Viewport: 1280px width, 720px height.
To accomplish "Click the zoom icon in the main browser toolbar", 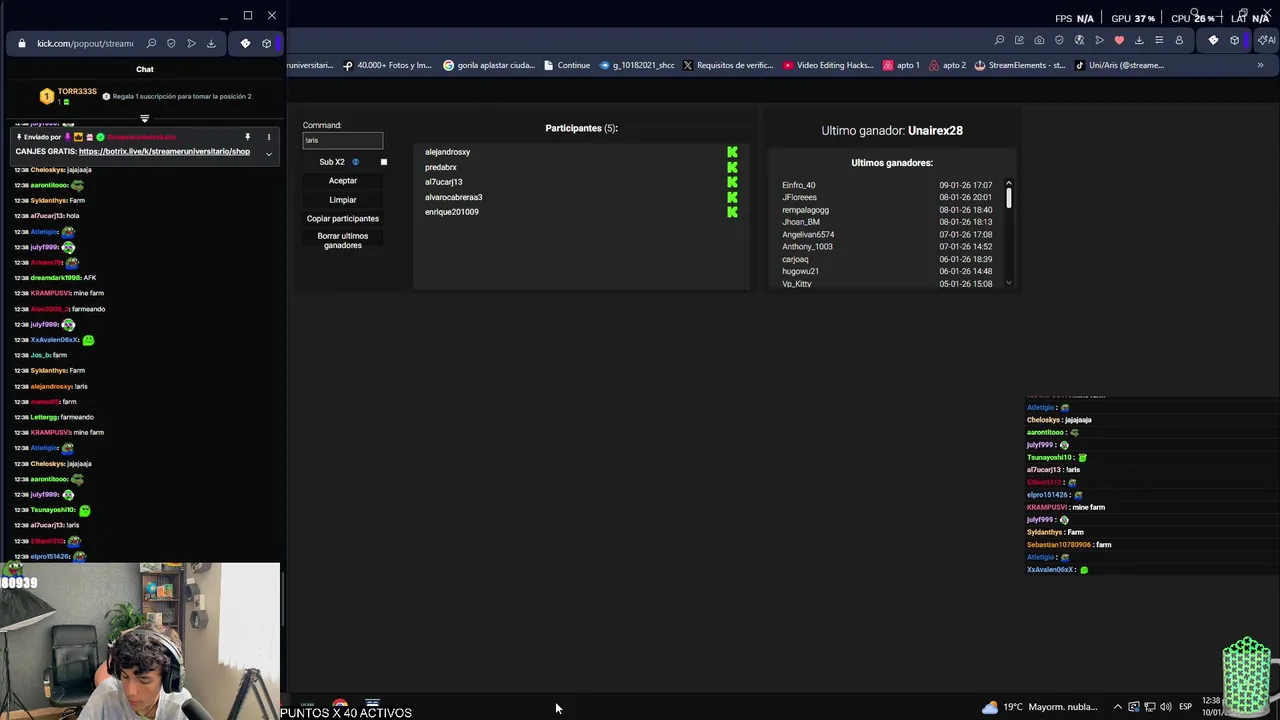I will pyautogui.click(x=999, y=40).
